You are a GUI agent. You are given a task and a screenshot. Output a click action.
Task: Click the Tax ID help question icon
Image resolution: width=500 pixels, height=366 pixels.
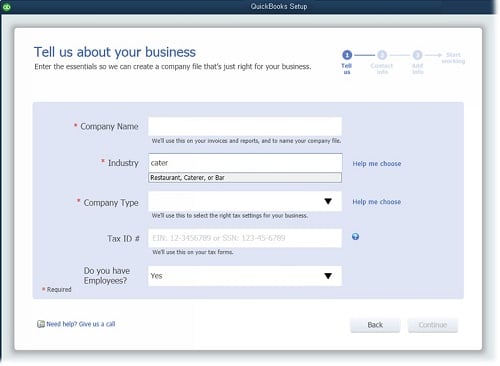[x=355, y=237]
